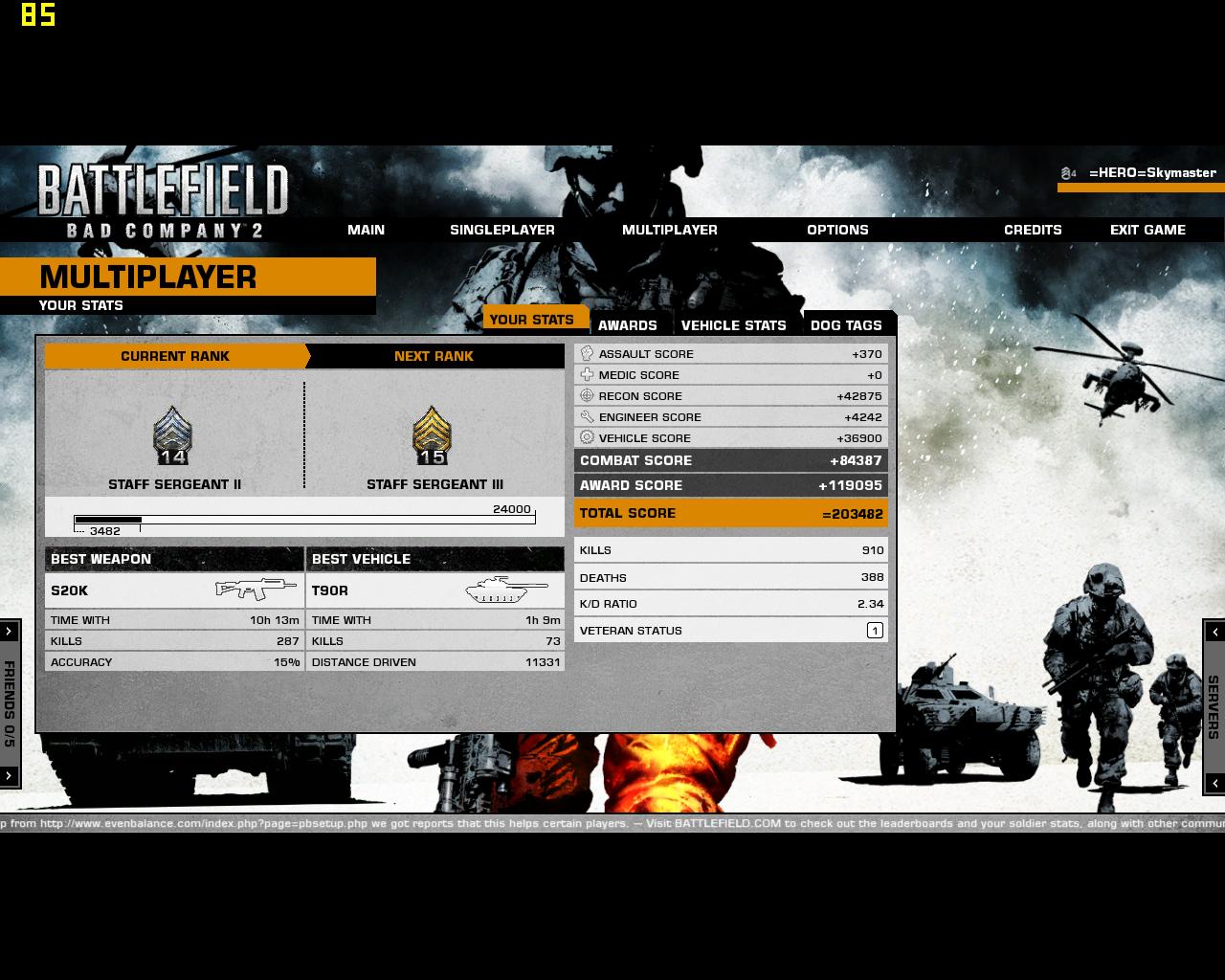The height and width of the screenshot is (980, 1225).
Task: Open the Friends 0/5 side panel
Action: (10, 703)
